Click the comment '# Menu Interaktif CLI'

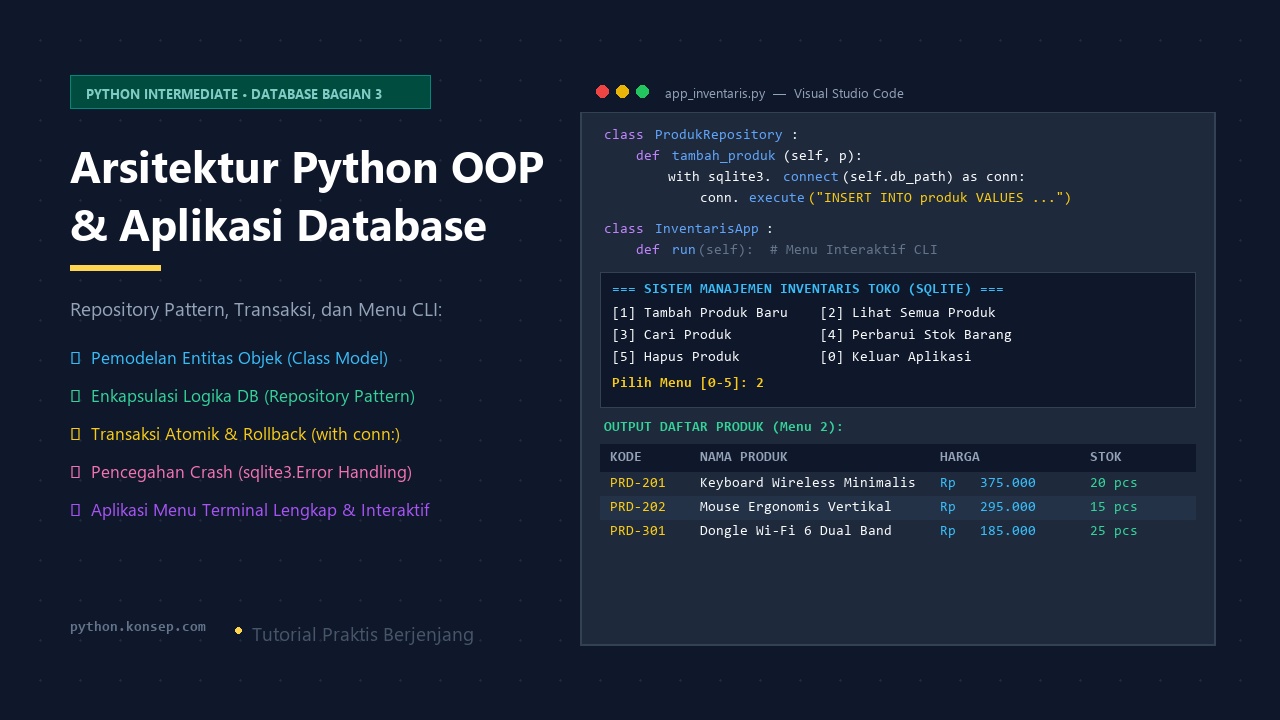[x=854, y=250]
